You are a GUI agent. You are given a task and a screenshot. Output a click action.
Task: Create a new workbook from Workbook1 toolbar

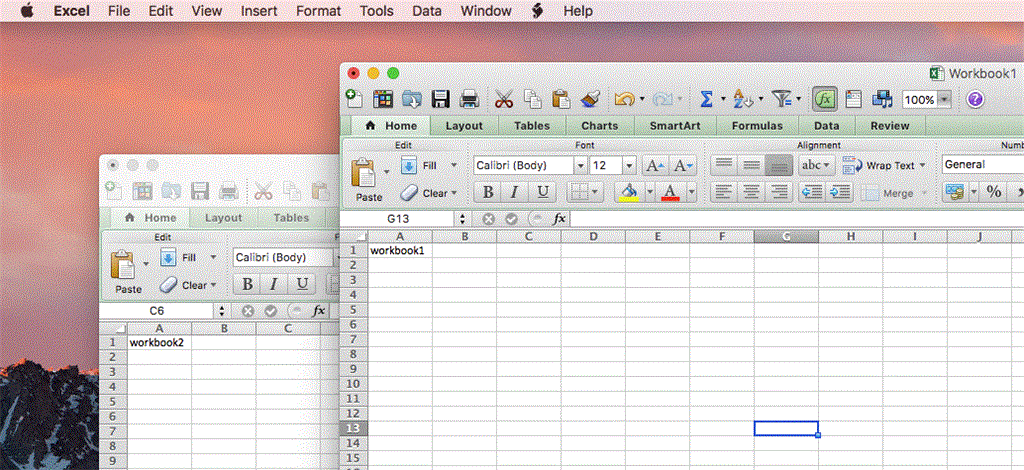354,99
